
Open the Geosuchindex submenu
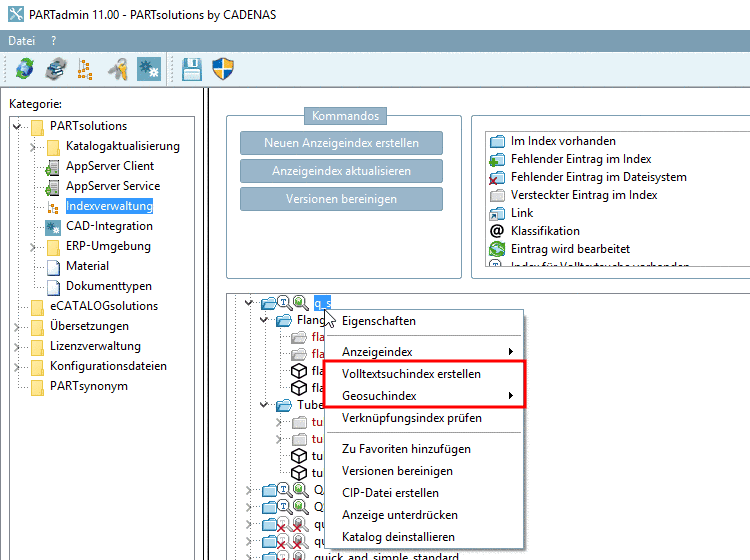pos(424,396)
